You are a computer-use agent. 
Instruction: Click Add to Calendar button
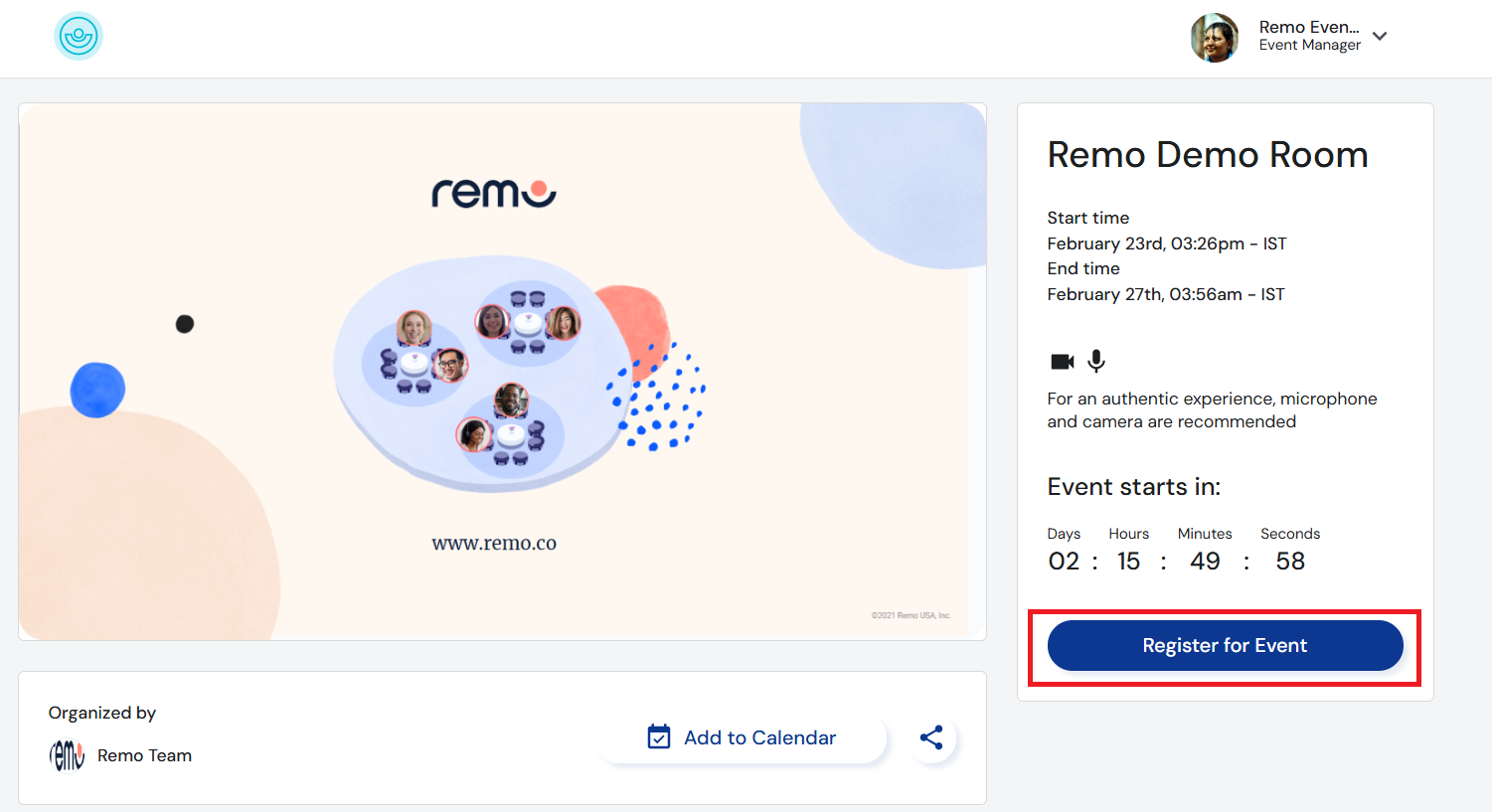[742, 737]
